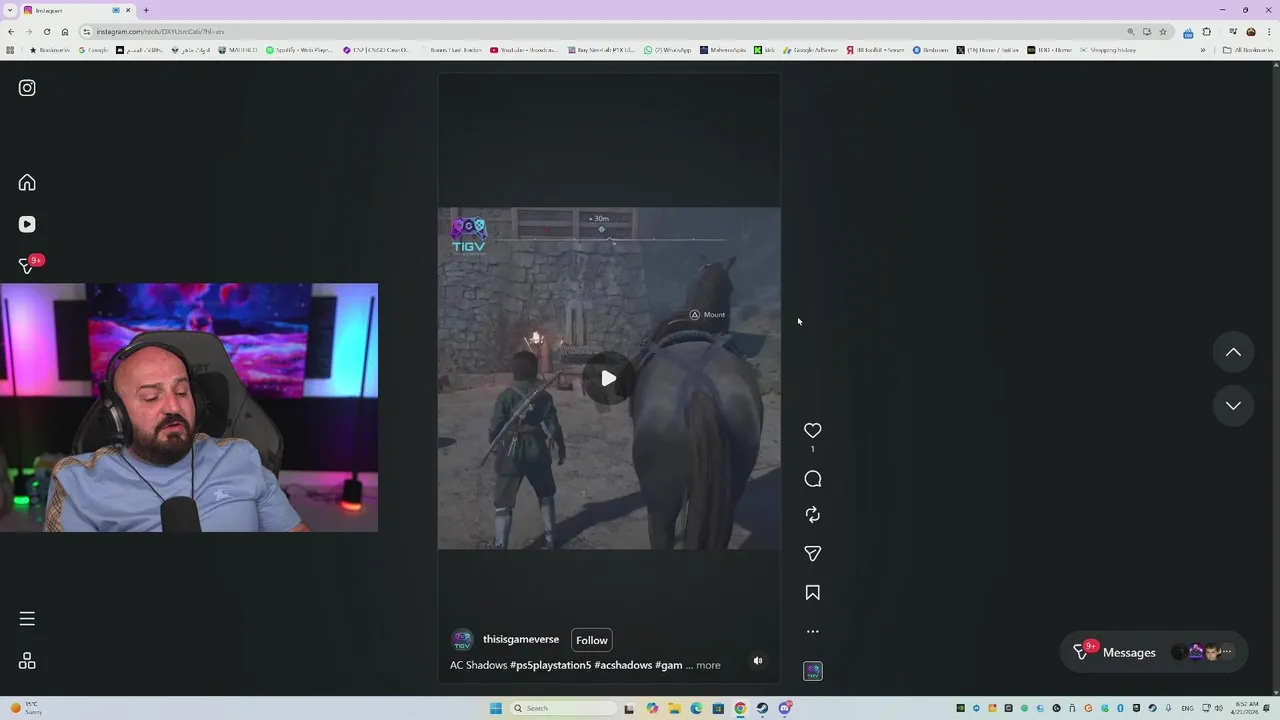1280x720 pixels.
Task: Share the reel via paper-plane icon
Action: tap(813, 553)
